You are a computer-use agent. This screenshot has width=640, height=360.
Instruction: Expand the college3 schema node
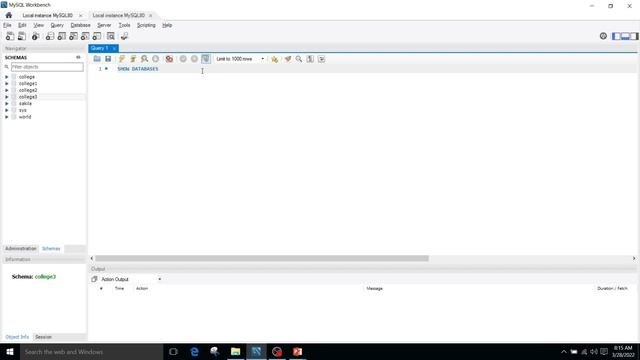(x=7, y=97)
